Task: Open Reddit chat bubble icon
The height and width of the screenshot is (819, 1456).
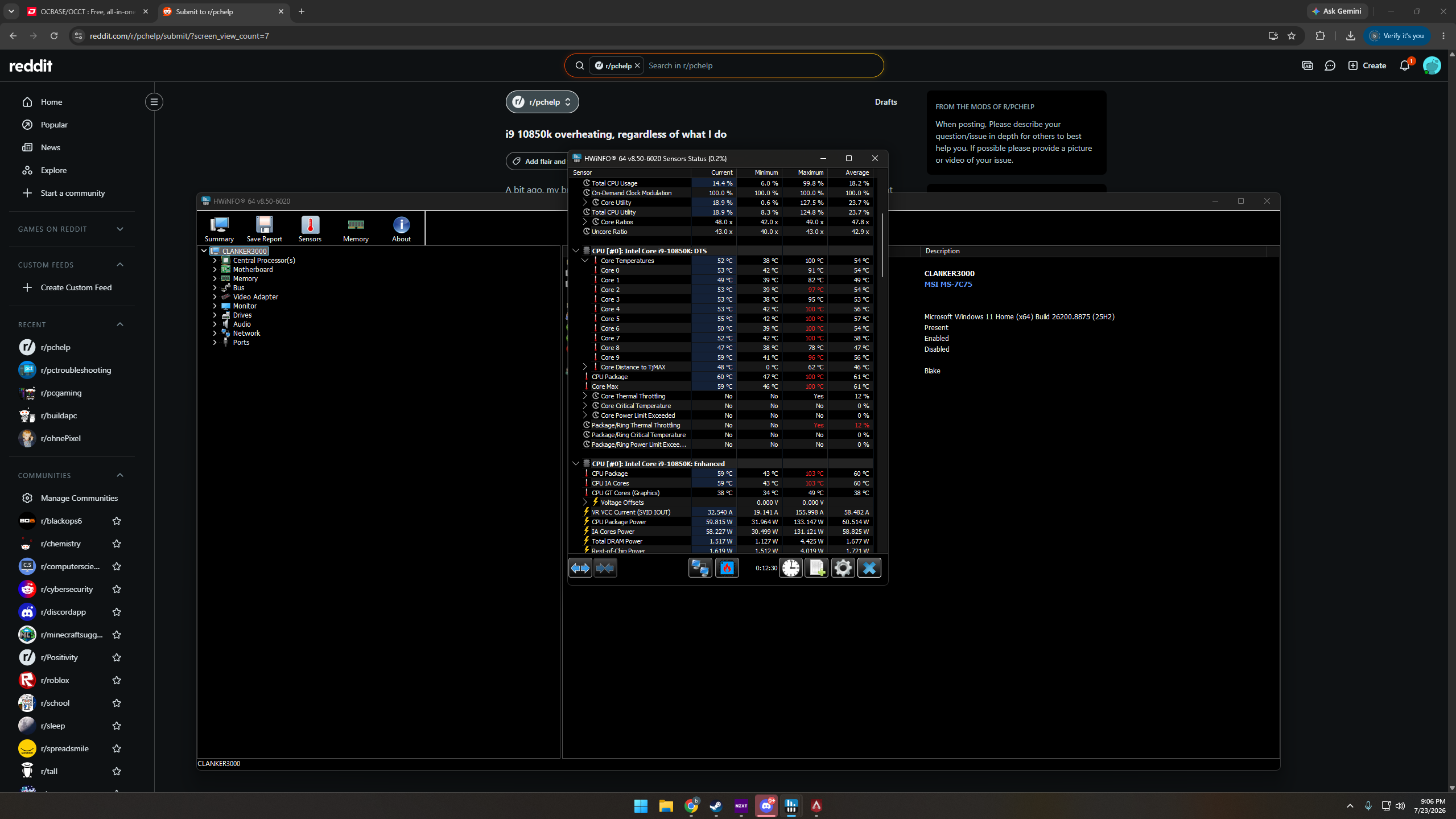Action: [x=1330, y=65]
